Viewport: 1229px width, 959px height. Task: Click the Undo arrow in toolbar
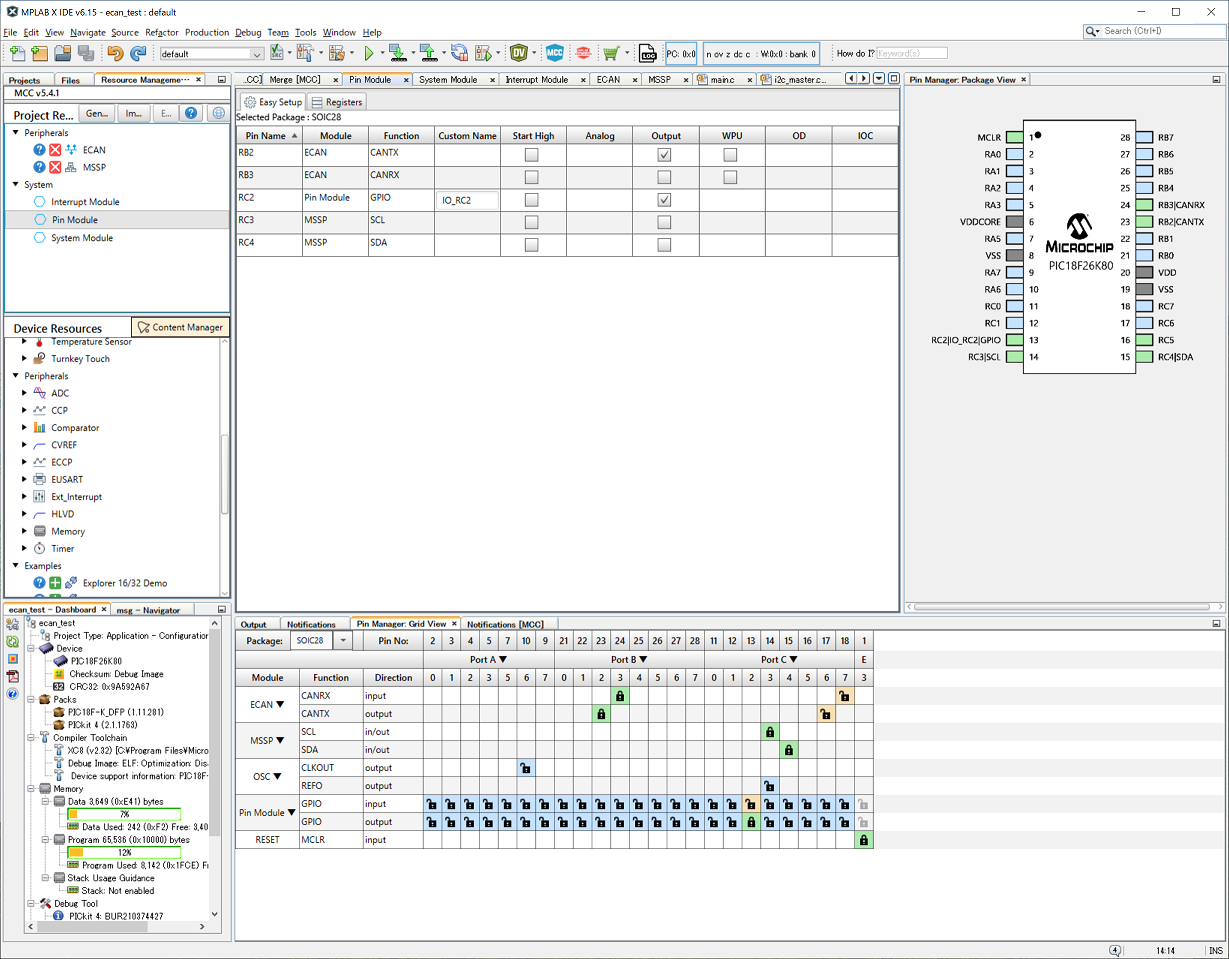point(115,53)
